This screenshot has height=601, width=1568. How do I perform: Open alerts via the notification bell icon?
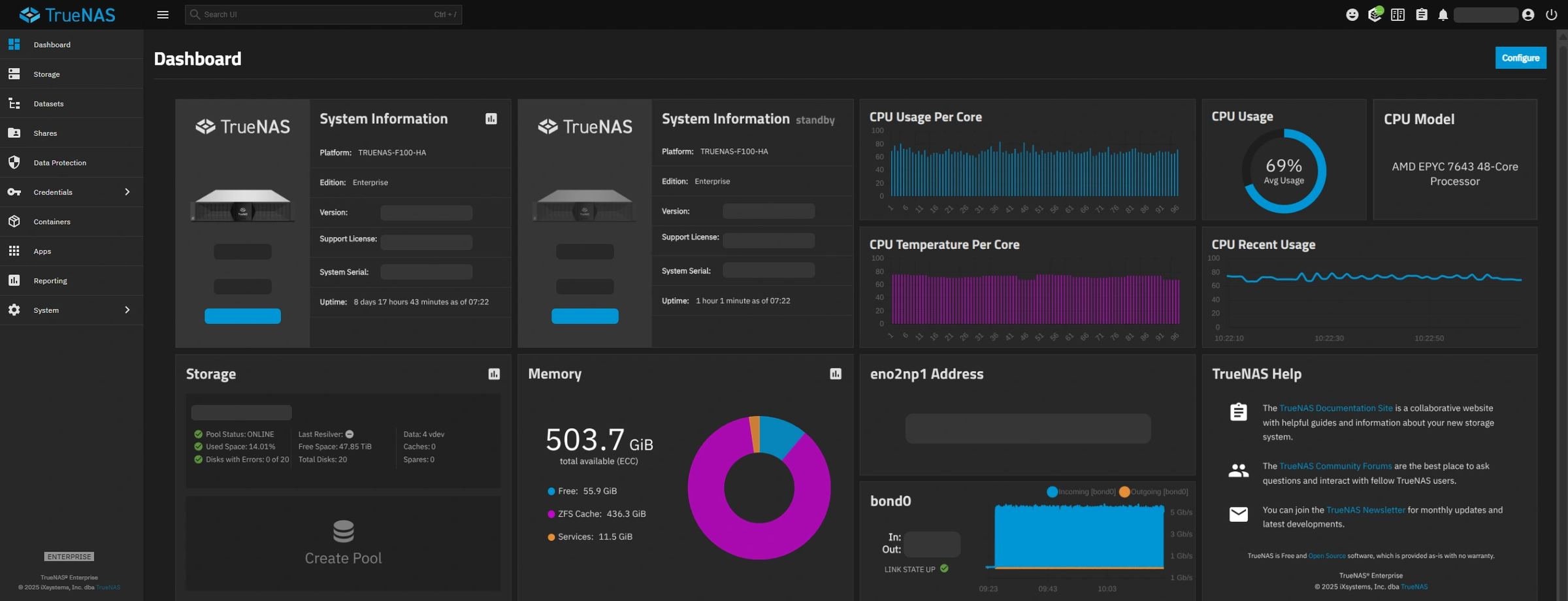(1443, 14)
